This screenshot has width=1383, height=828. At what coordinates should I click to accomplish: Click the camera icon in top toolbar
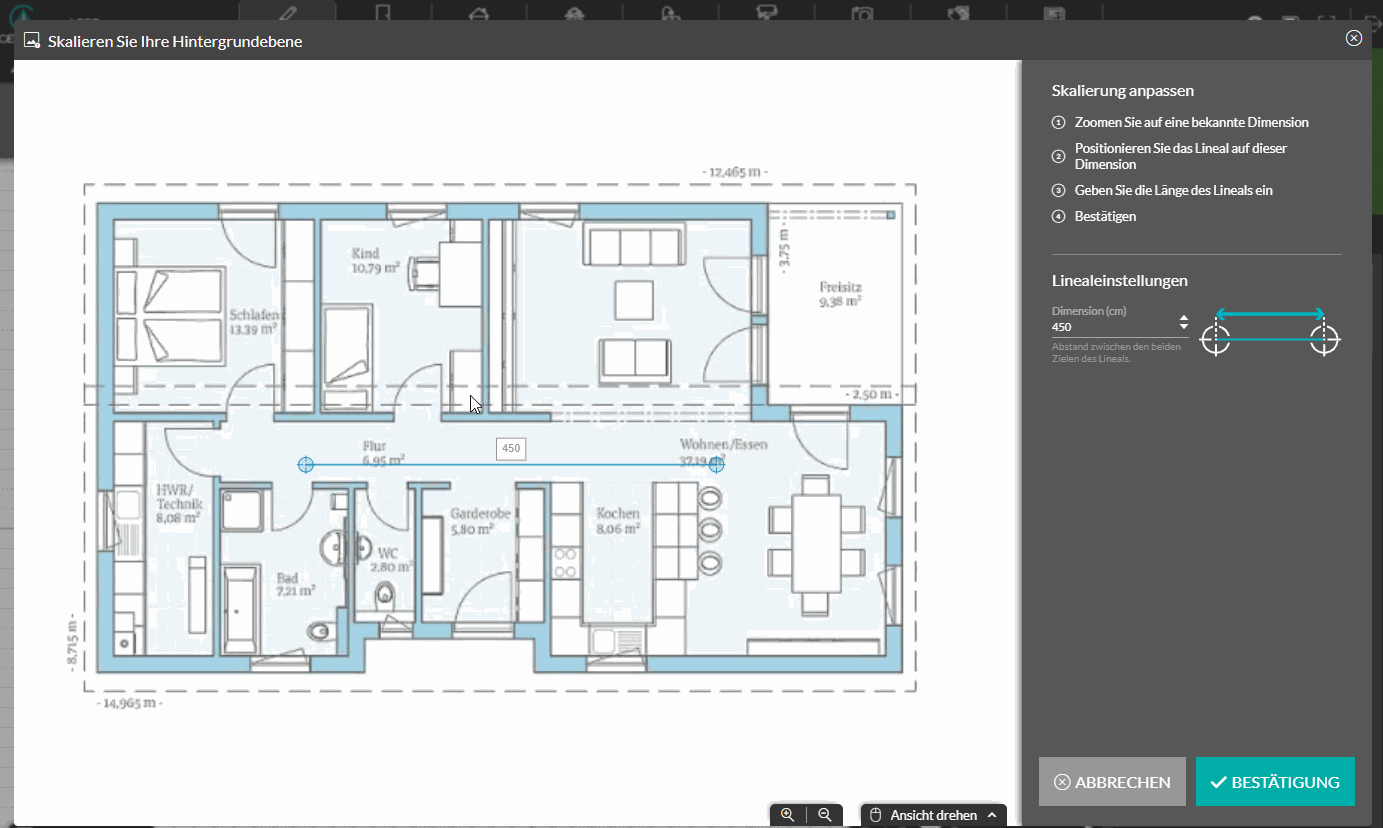click(861, 13)
